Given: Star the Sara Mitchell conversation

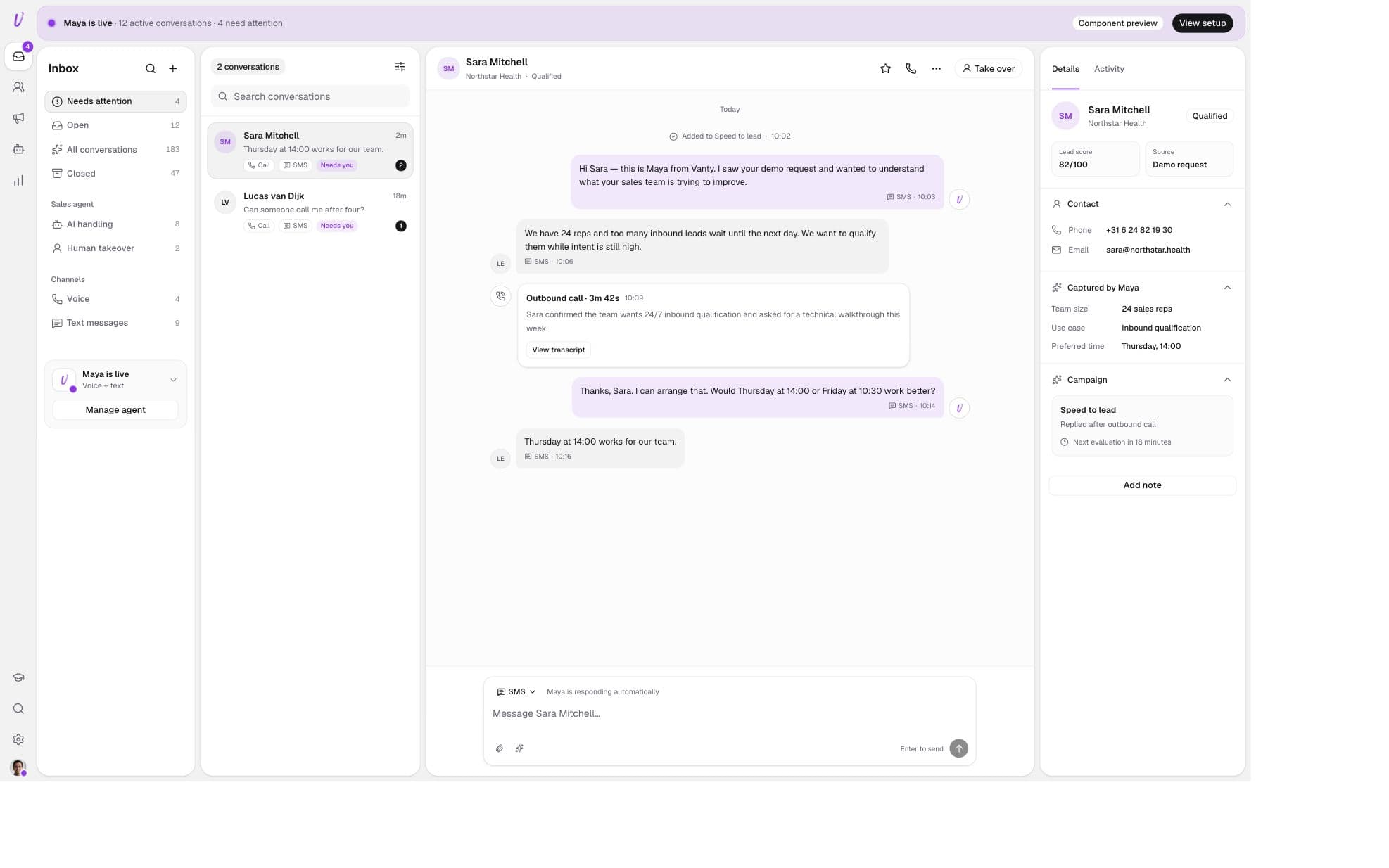Looking at the screenshot, I should point(885,68).
